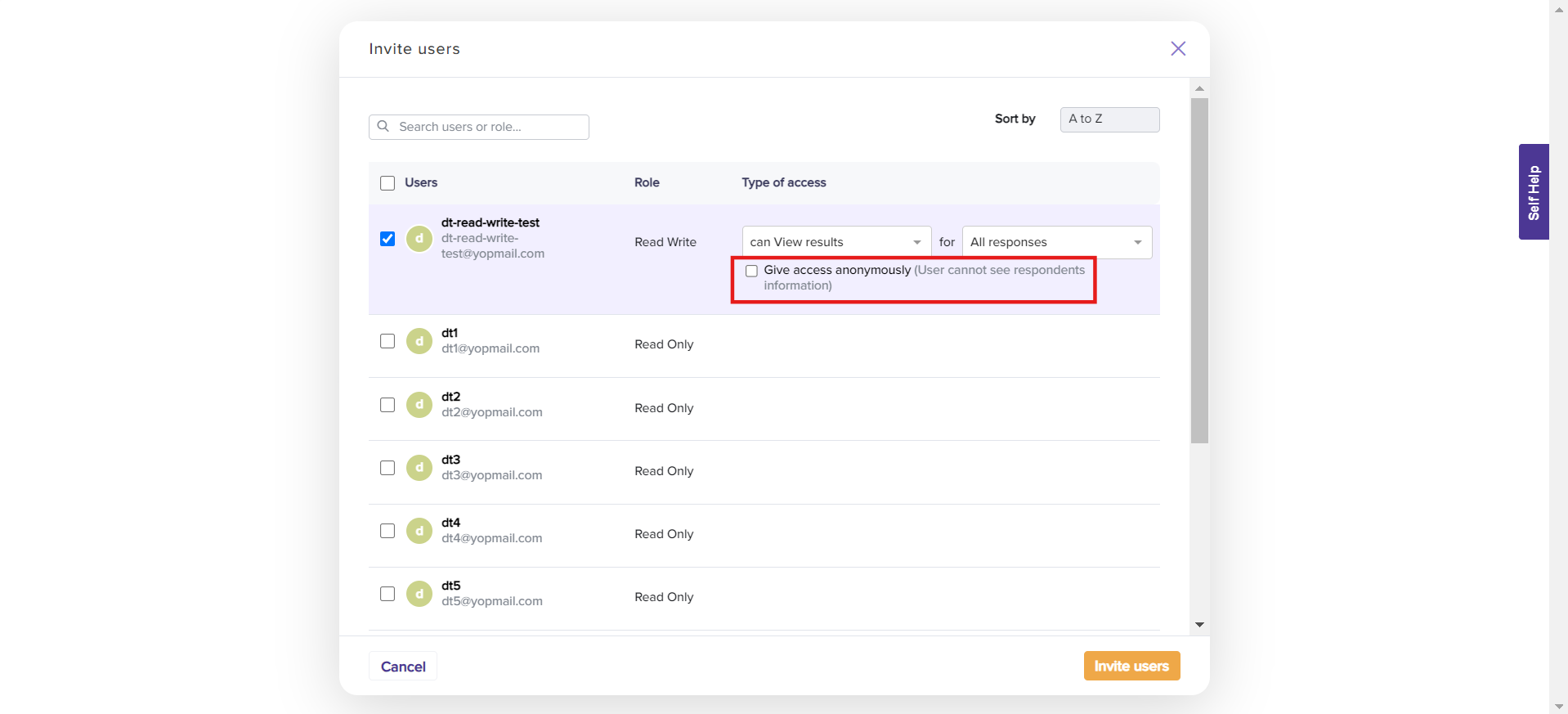Screen dimensions: 1568x714
Task: Open the Self Help side tab
Action: click(1533, 192)
